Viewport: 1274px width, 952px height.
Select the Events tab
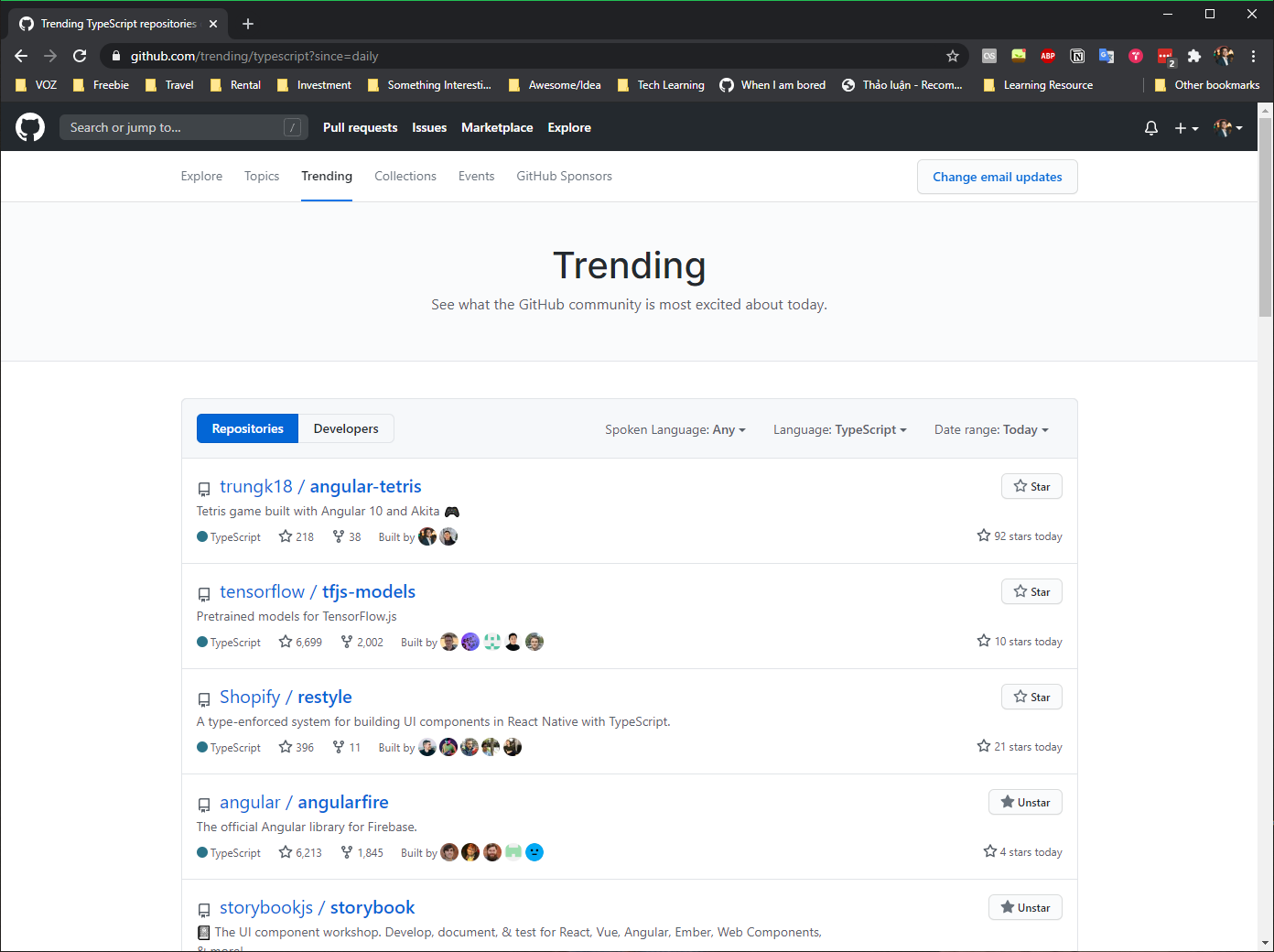[476, 176]
